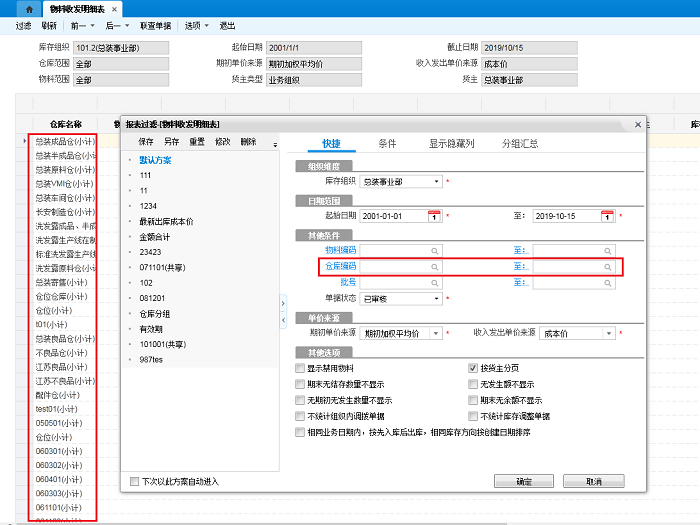The width and height of the screenshot is (700, 525).
Task: Open 单据状态 dropdown 已审核
Action: tap(436, 299)
